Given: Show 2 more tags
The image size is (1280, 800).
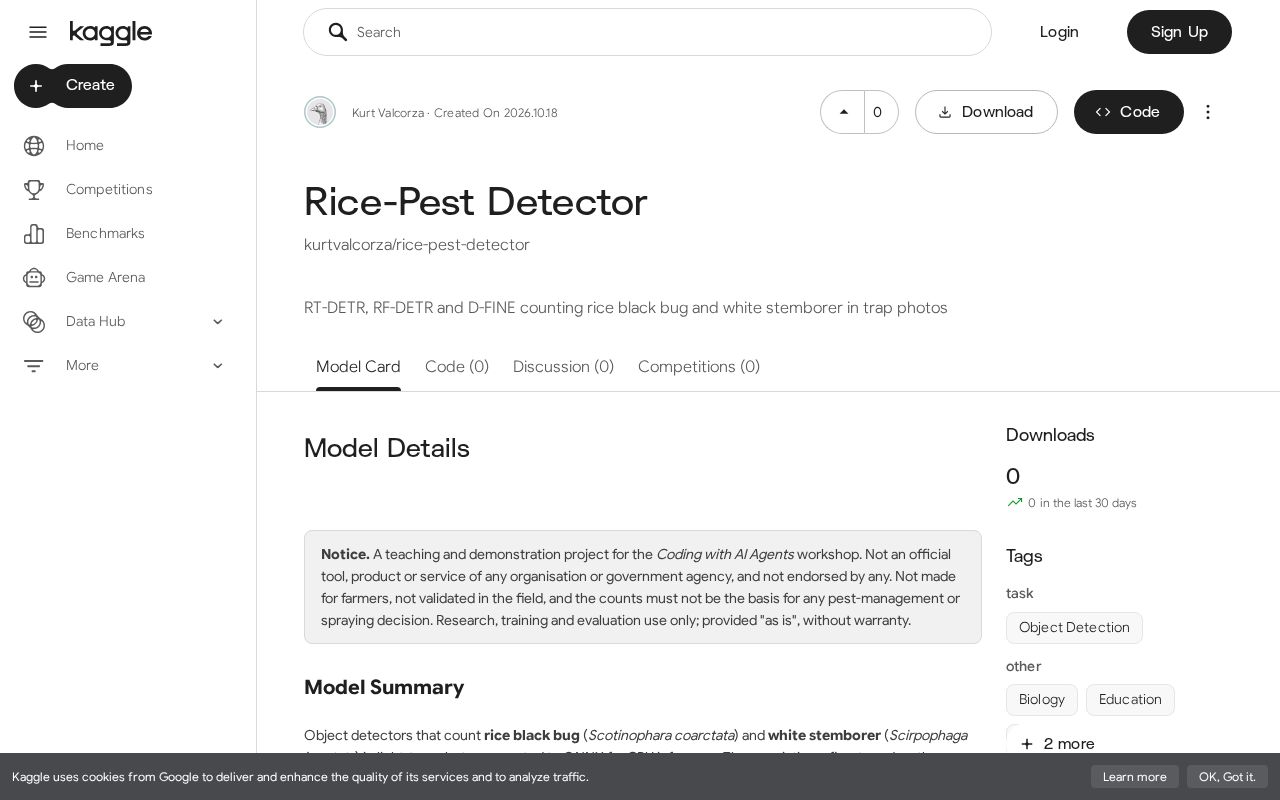Looking at the screenshot, I should [x=1056, y=744].
